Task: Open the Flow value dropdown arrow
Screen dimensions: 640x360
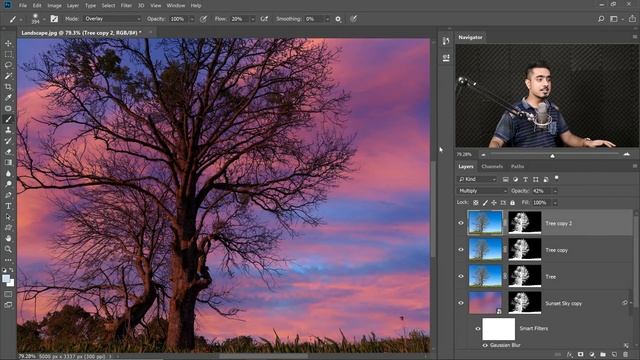Action: point(253,19)
